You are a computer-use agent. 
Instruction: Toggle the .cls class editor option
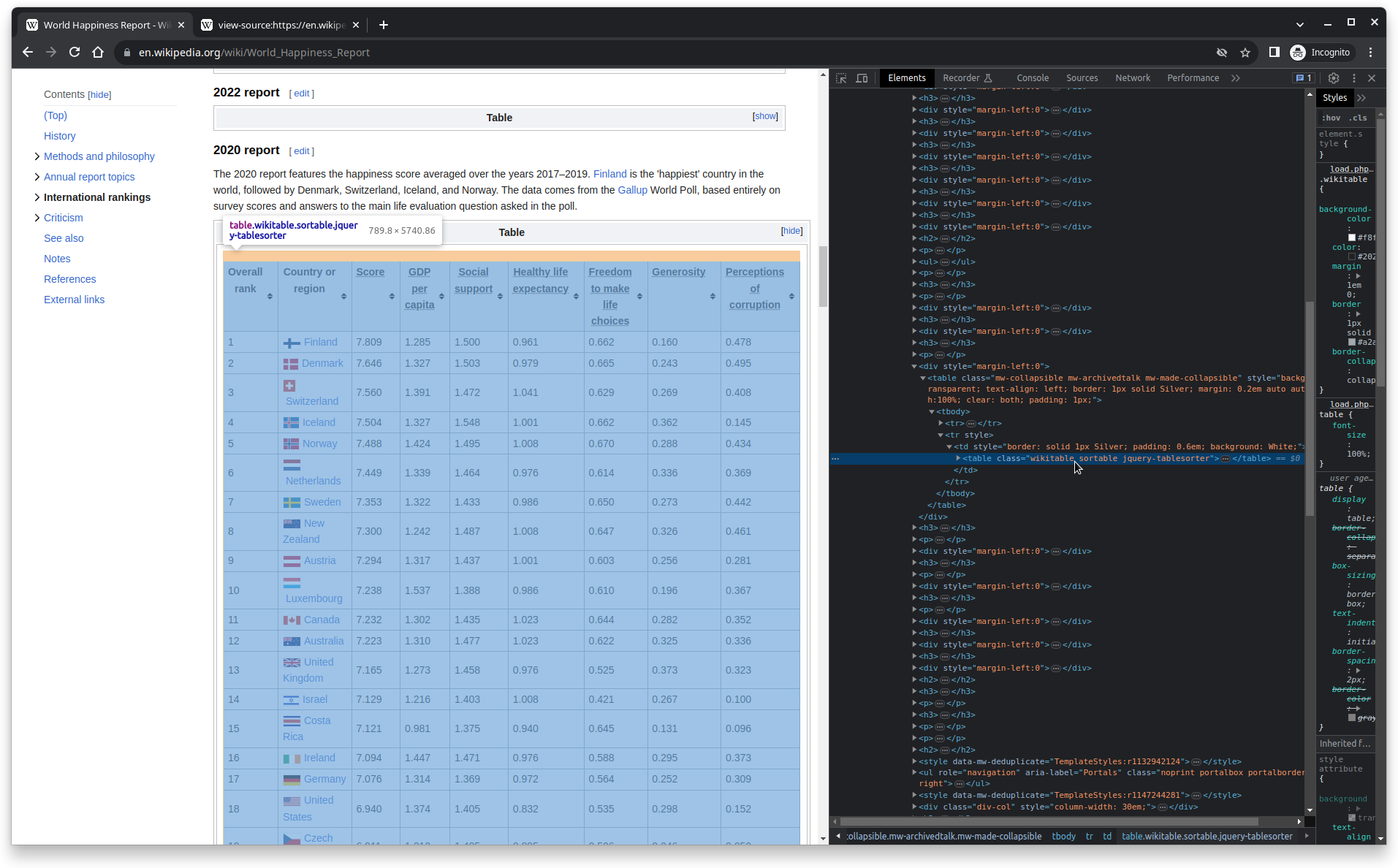tap(1358, 118)
